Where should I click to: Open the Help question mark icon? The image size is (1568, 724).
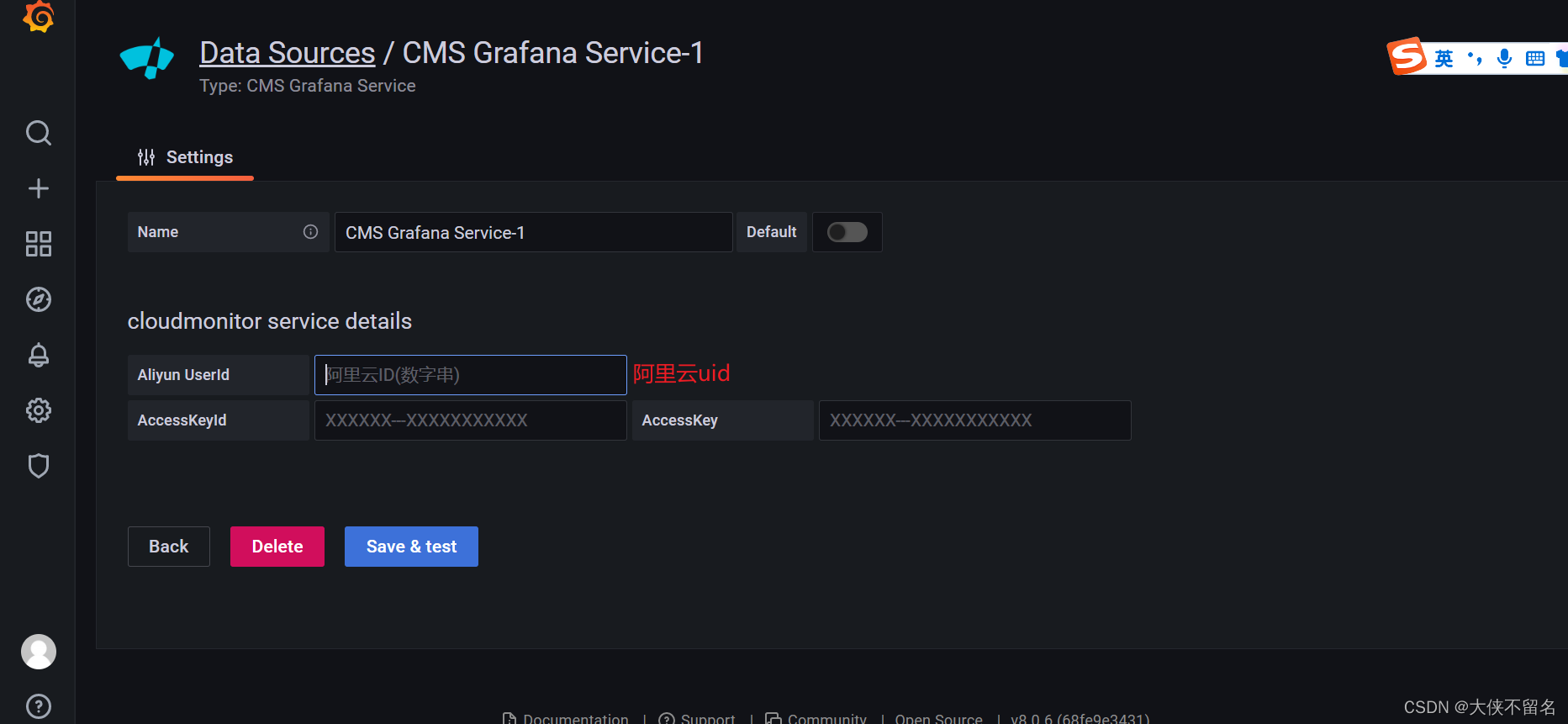(x=39, y=706)
